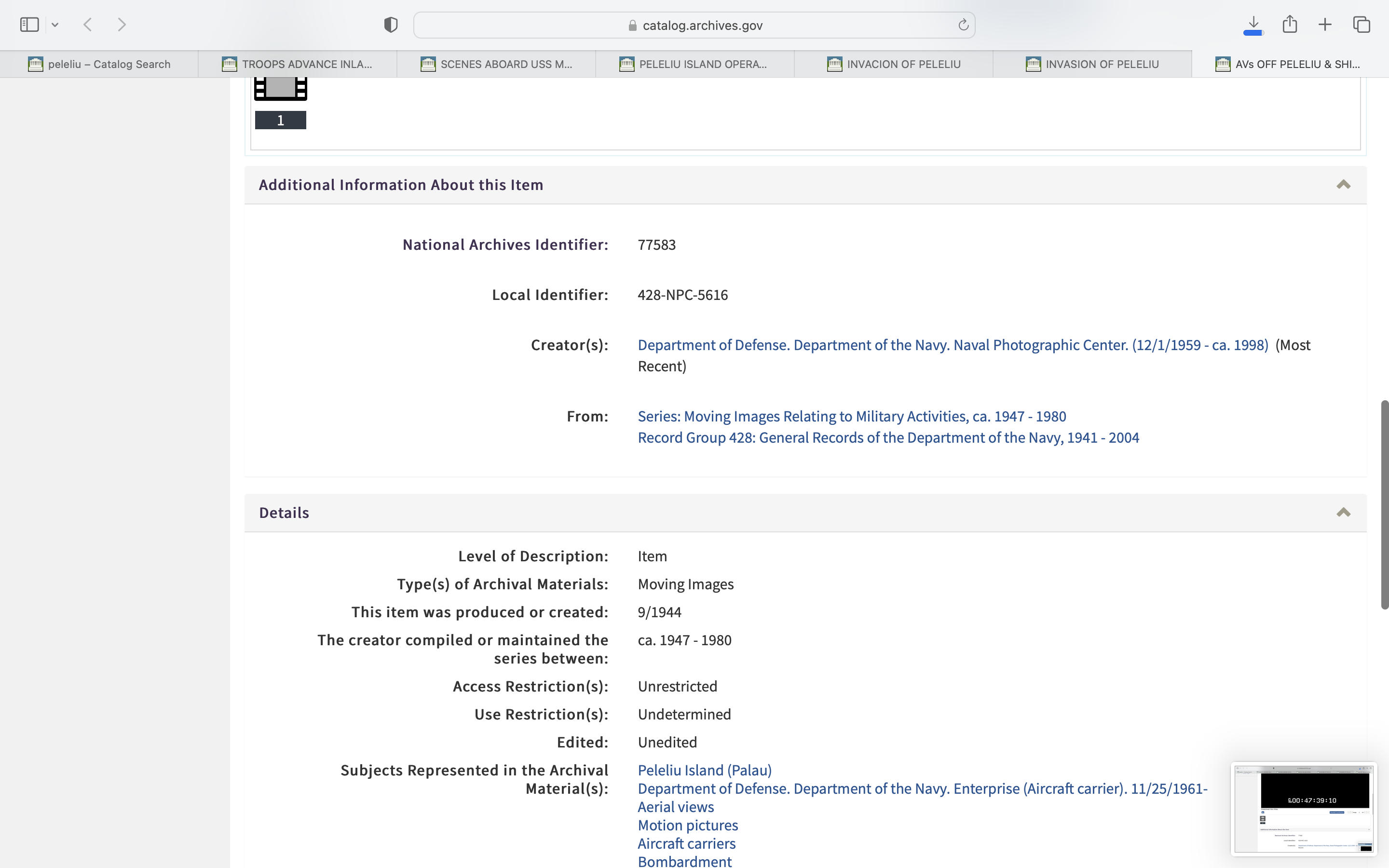Show tab overview icon
1389x868 pixels.
click(1362, 25)
